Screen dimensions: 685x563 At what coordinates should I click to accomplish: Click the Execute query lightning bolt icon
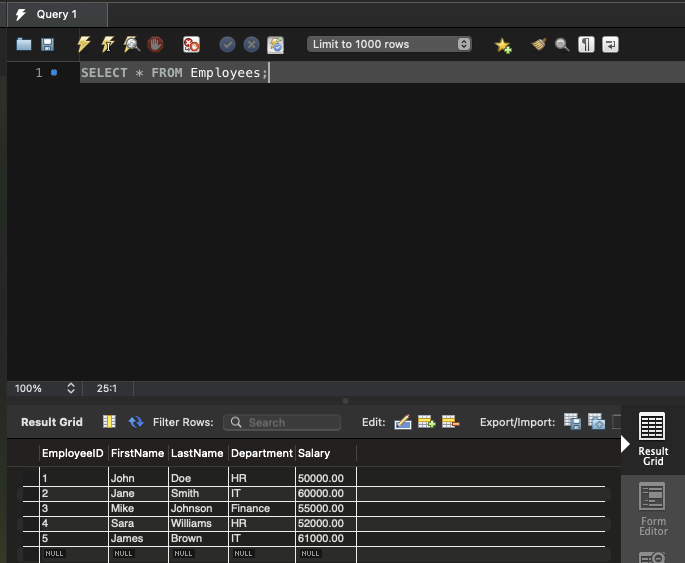(84, 44)
